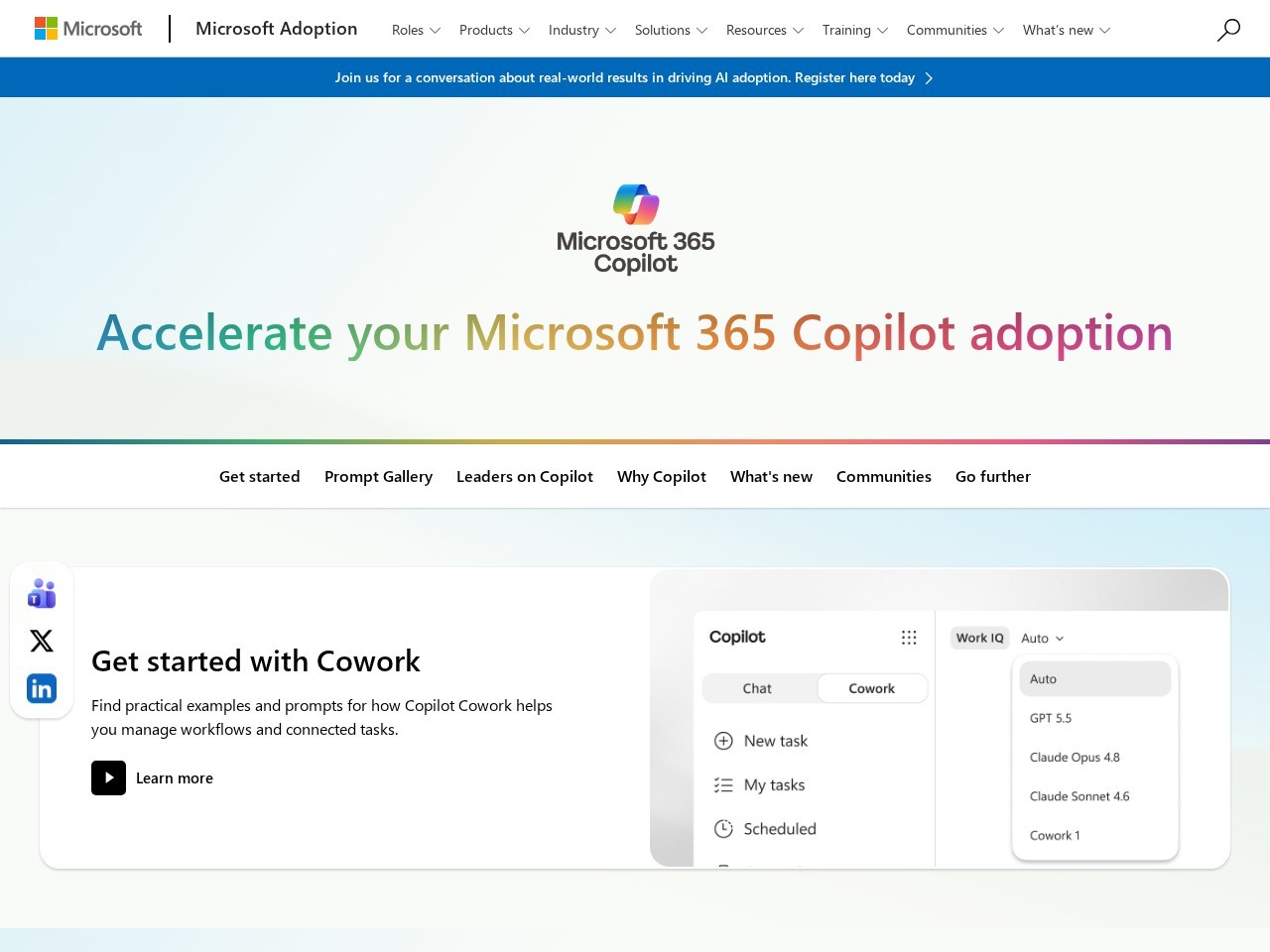Click the Get started with Cowork heading
This screenshot has height=952, width=1270.
coord(256,661)
